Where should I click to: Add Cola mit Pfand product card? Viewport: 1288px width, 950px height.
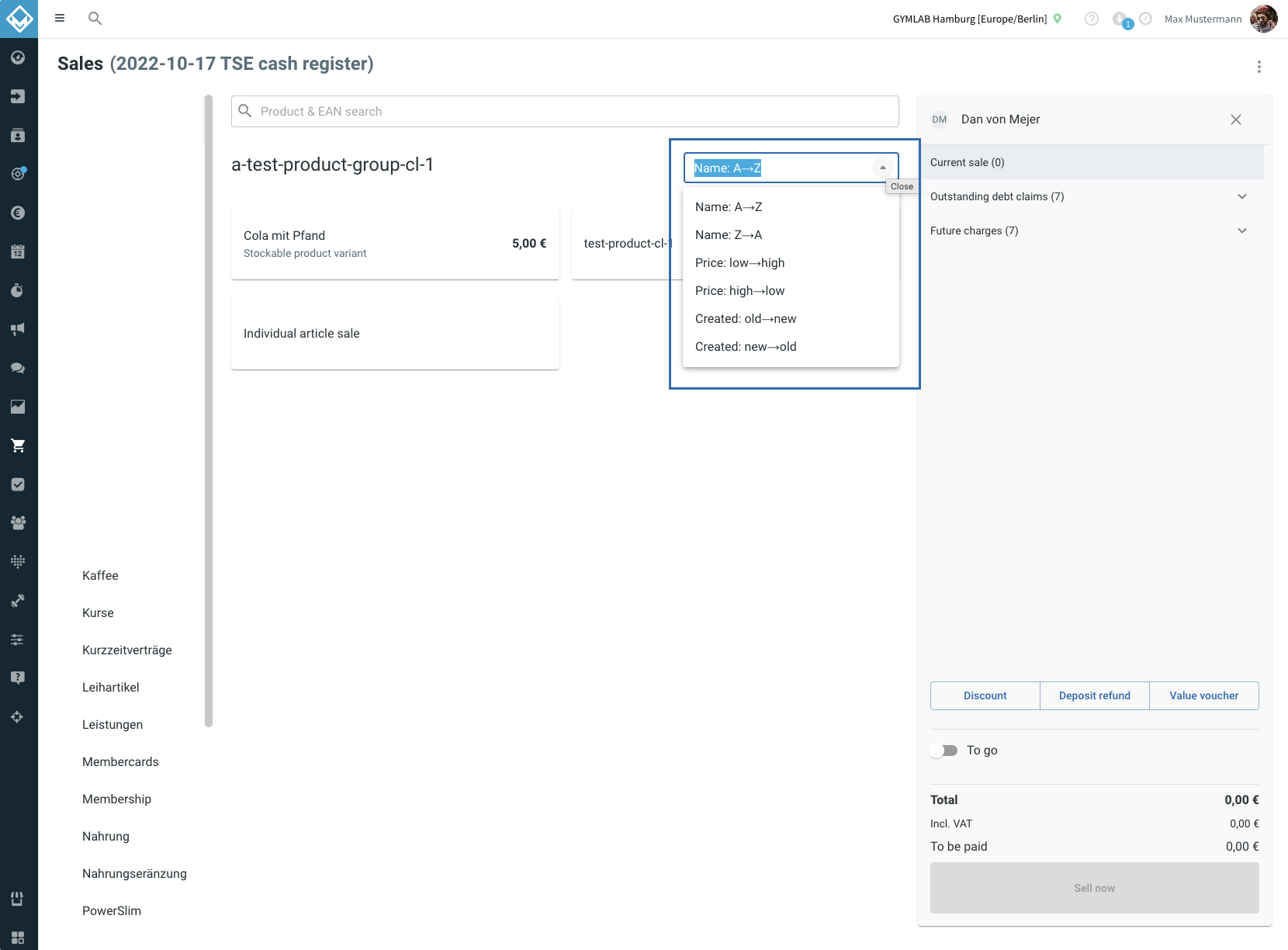tap(395, 244)
